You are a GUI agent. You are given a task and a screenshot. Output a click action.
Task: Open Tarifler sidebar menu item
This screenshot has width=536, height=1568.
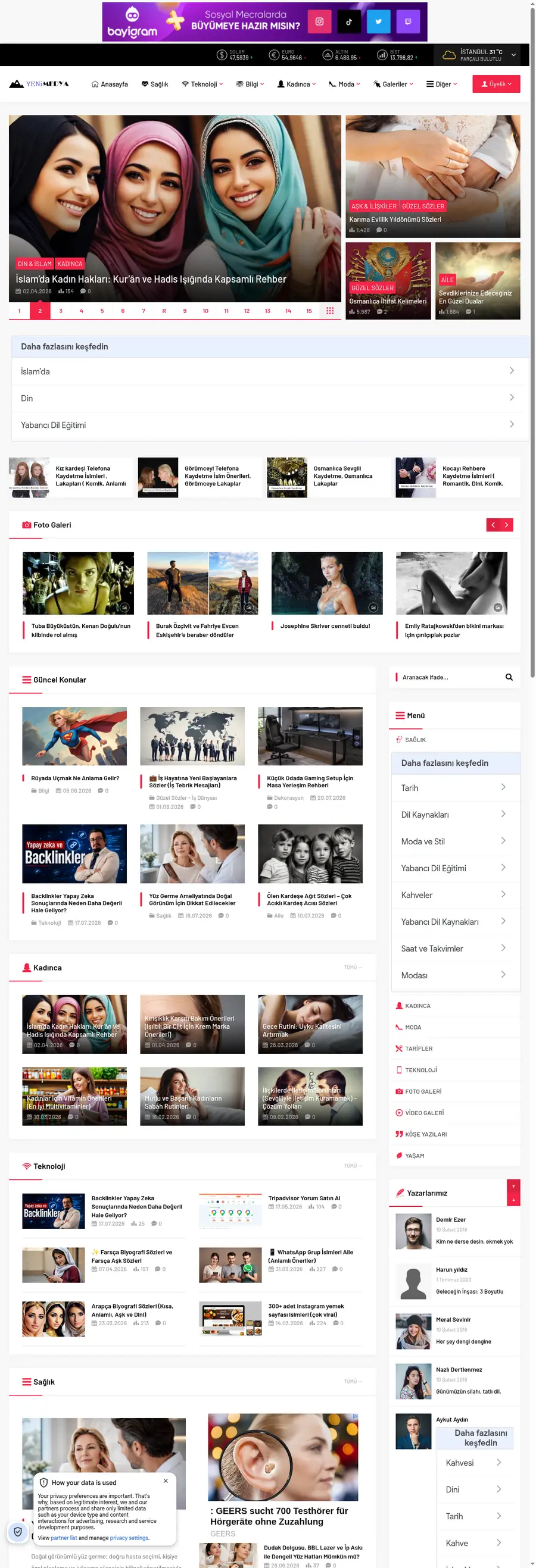(x=454, y=1048)
